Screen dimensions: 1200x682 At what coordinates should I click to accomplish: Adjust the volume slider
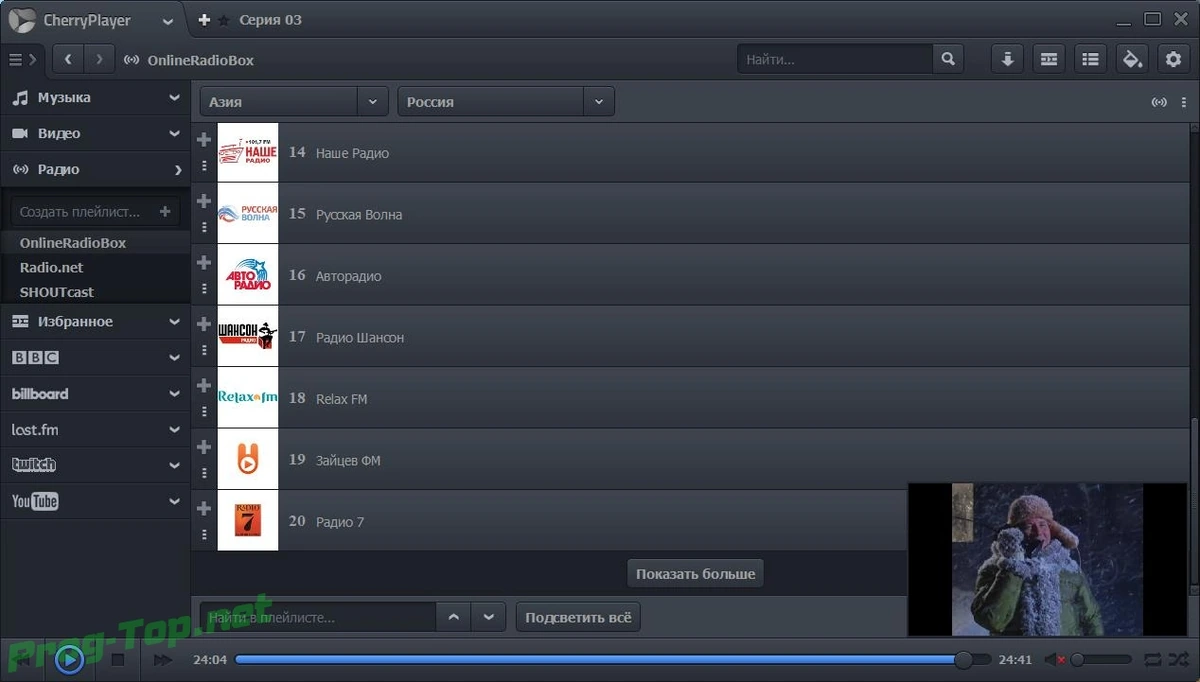(x=1101, y=660)
